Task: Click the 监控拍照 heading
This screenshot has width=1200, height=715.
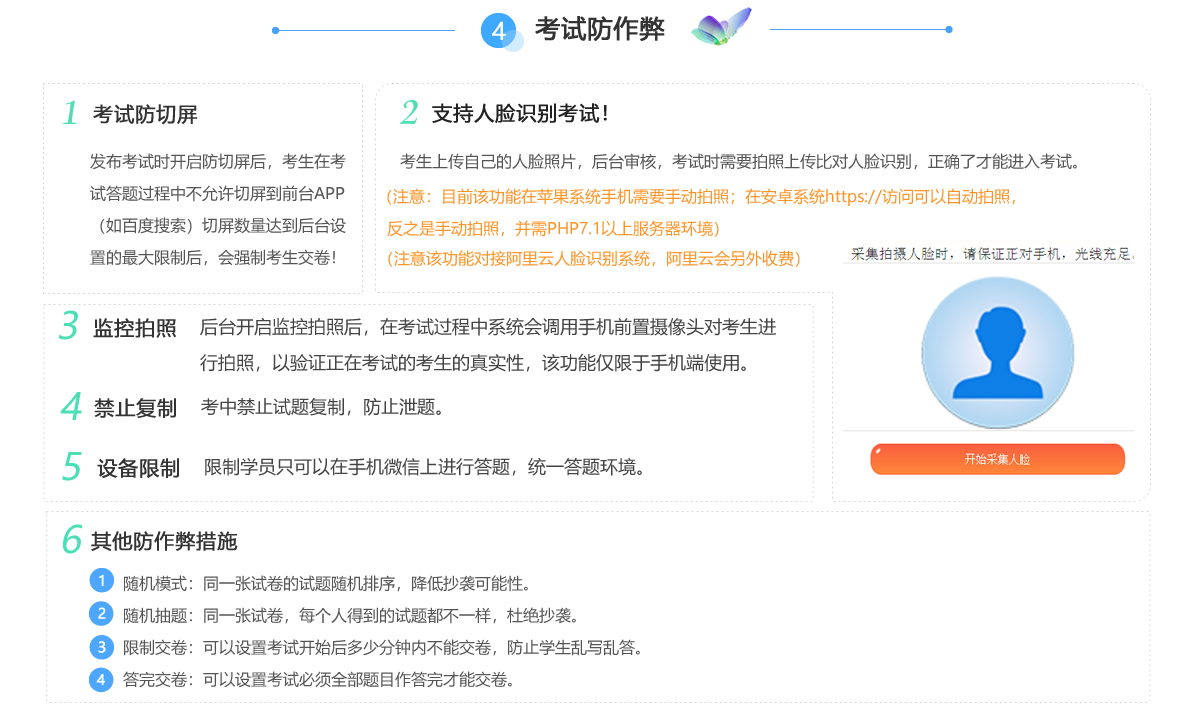Action: [135, 328]
